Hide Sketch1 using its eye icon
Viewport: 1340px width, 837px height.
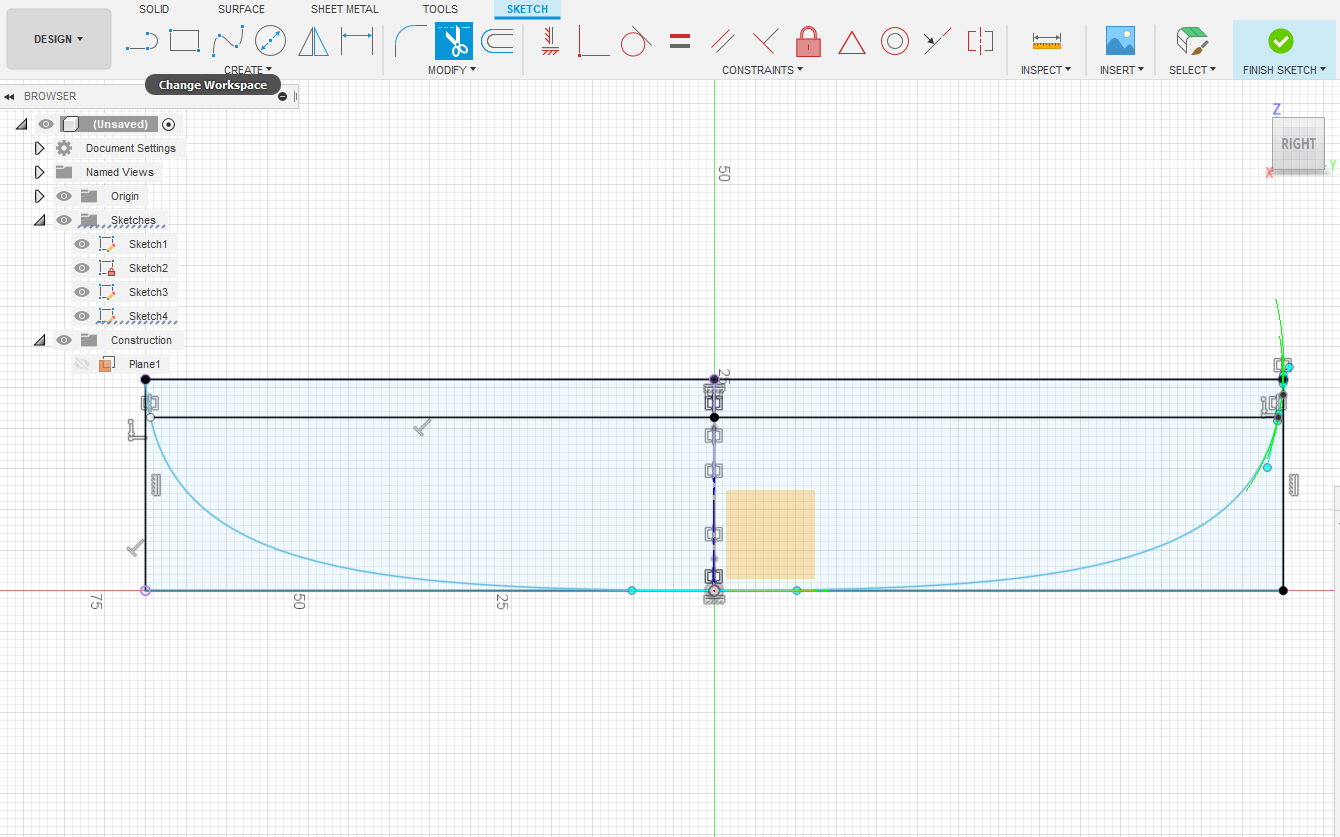tap(82, 244)
